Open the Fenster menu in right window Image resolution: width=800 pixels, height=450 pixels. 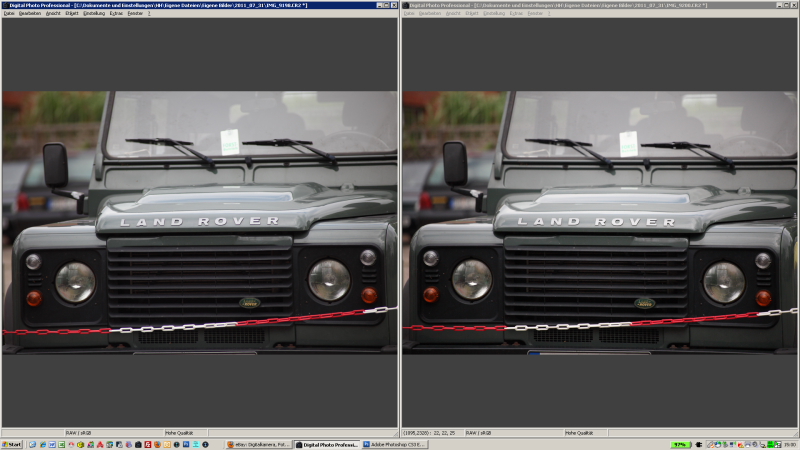point(535,13)
